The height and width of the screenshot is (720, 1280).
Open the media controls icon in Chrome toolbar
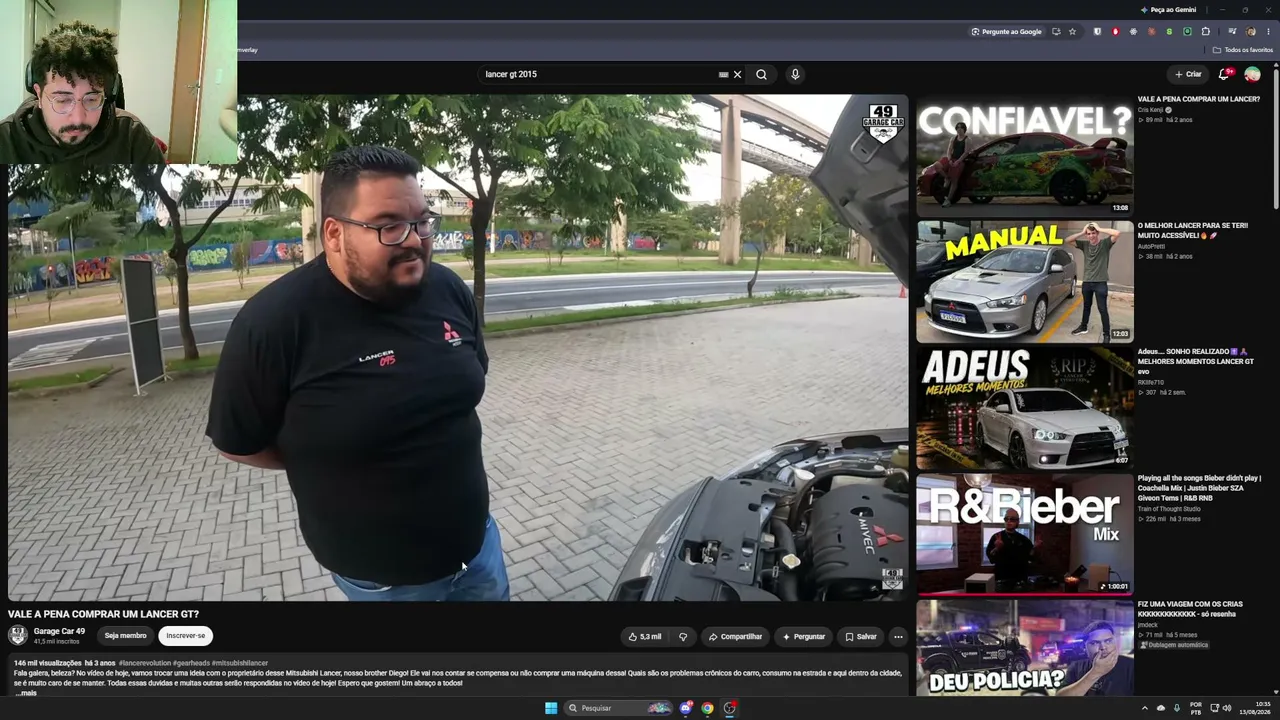pyautogui.click(x=1232, y=32)
